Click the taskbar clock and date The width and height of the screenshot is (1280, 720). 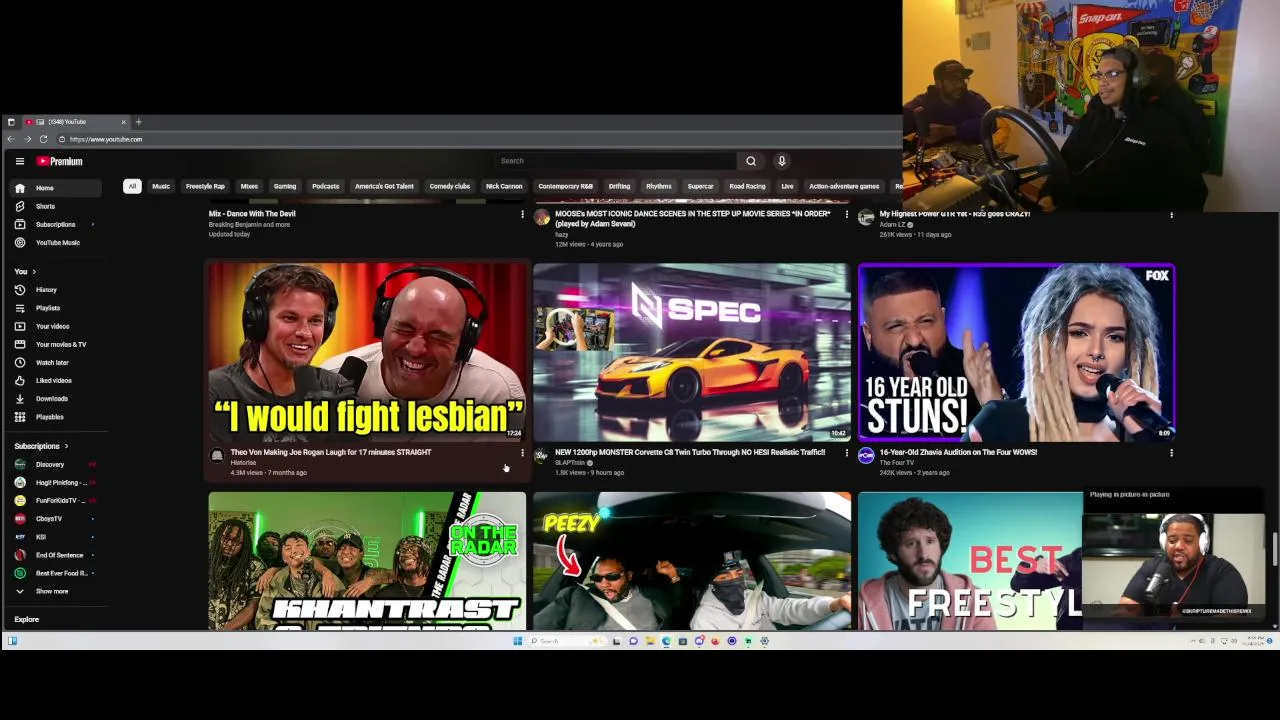(x=1254, y=641)
